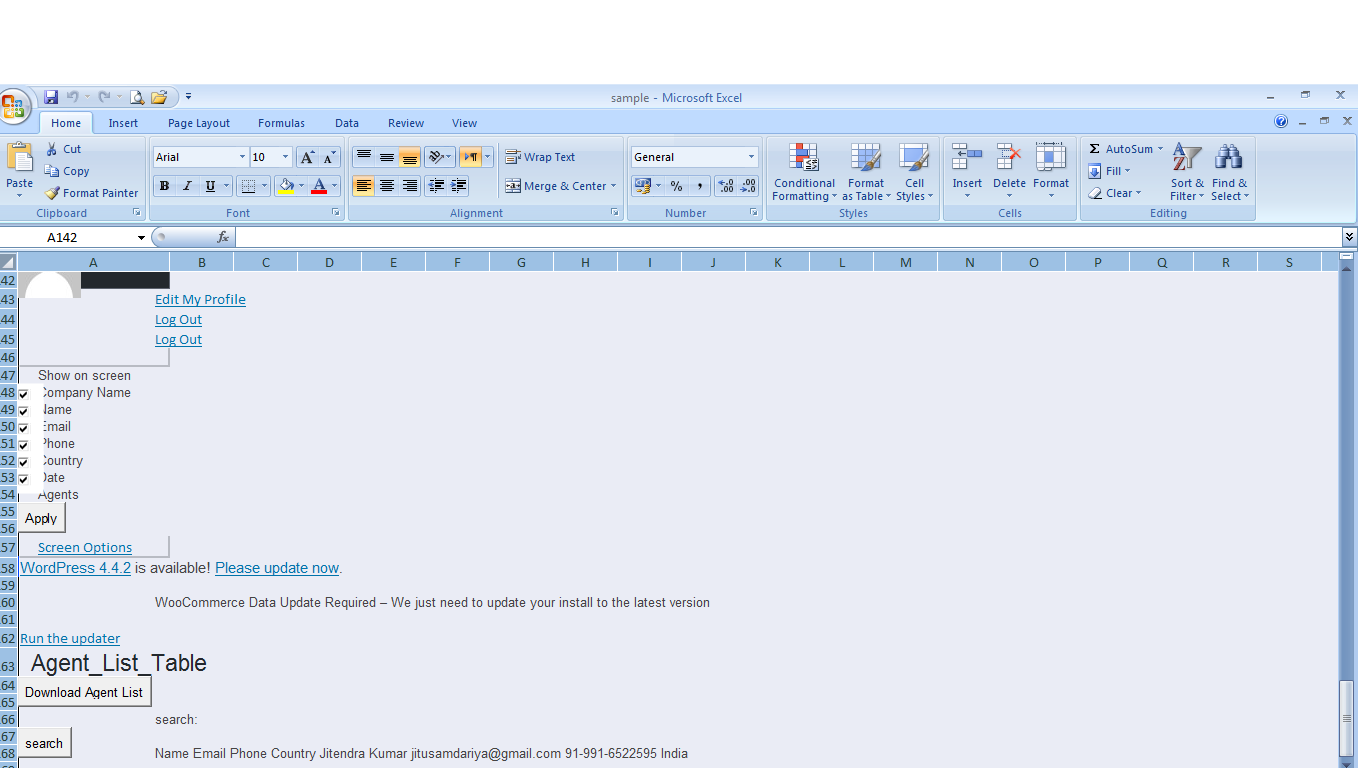Expand the AutoSum dropdown arrow
The height and width of the screenshot is (768, 1366).
pos(1160,149)
